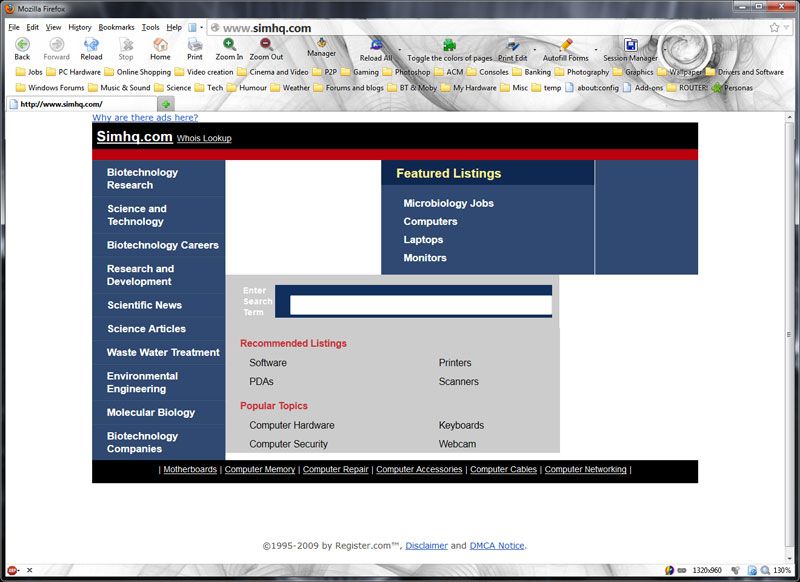The image size is (800, 582).
Task: Open the File menu
Action: 14,27
